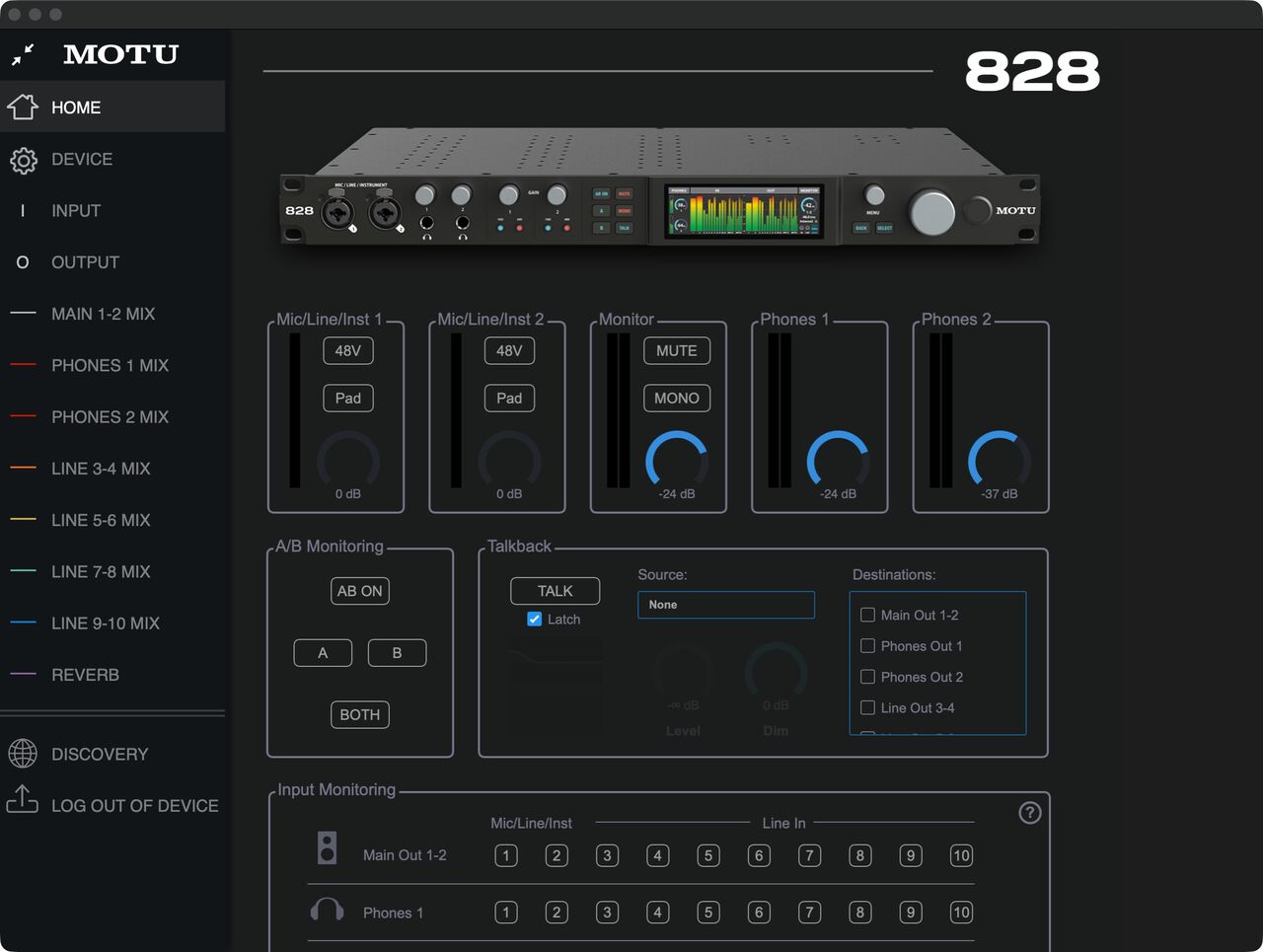The image size is (1263, 952).
Task: Enable AB ON monitoring
Action: [360, 591]
